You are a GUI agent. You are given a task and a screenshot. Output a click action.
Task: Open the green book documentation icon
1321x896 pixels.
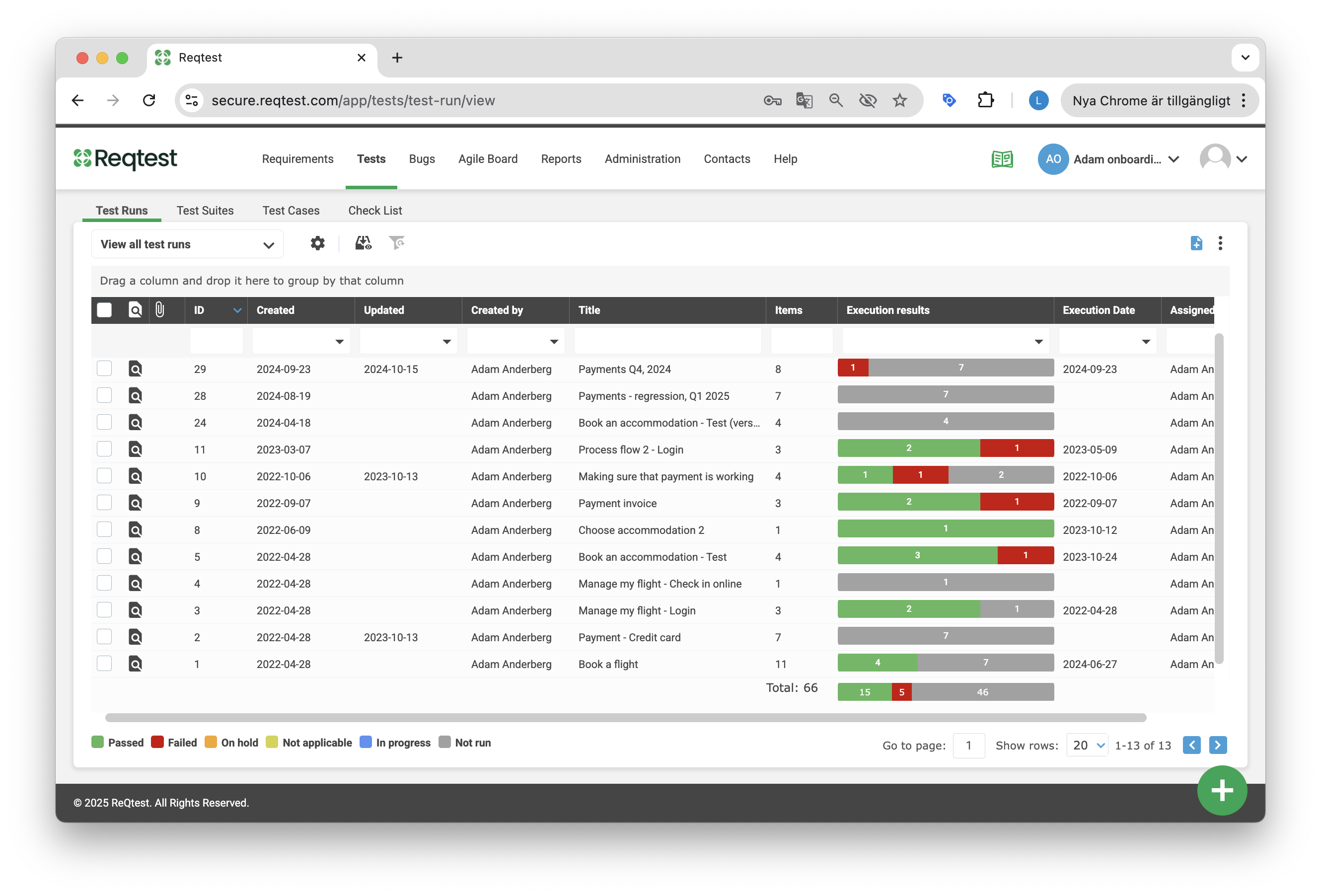pyautogui.click(x=1002, y=159)
